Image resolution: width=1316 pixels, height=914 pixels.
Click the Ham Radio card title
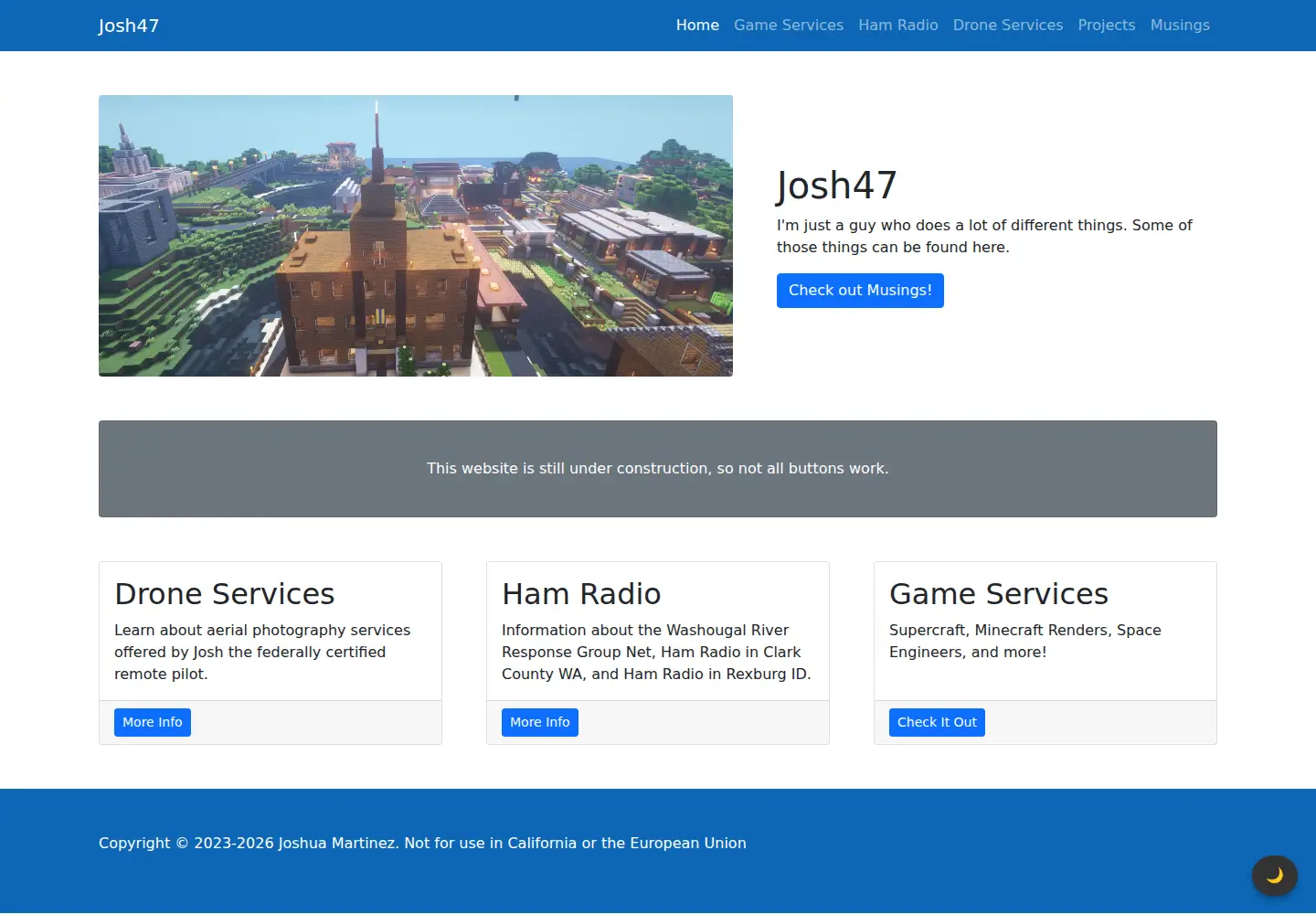[x=581, y=594]
